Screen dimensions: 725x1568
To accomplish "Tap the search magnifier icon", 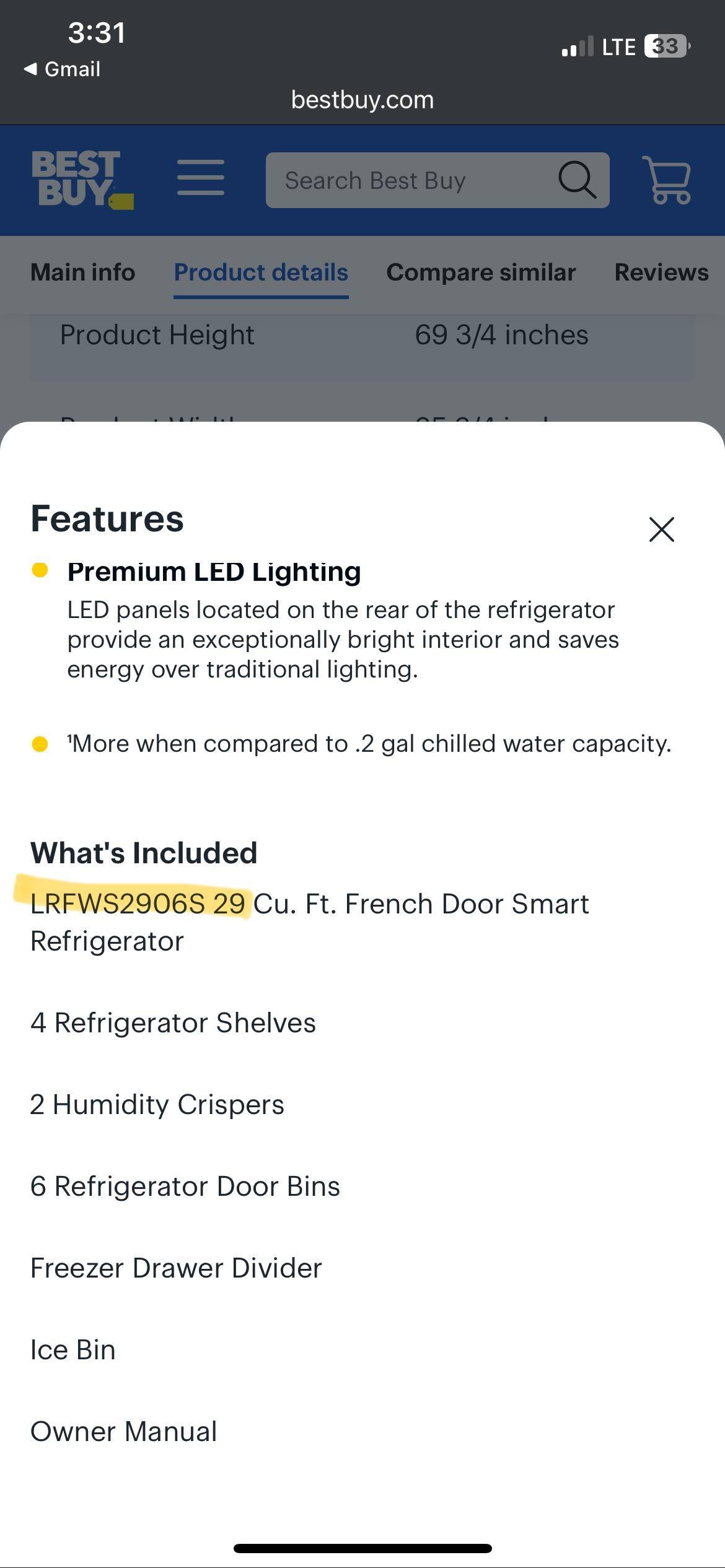I will tap(577, 180).
